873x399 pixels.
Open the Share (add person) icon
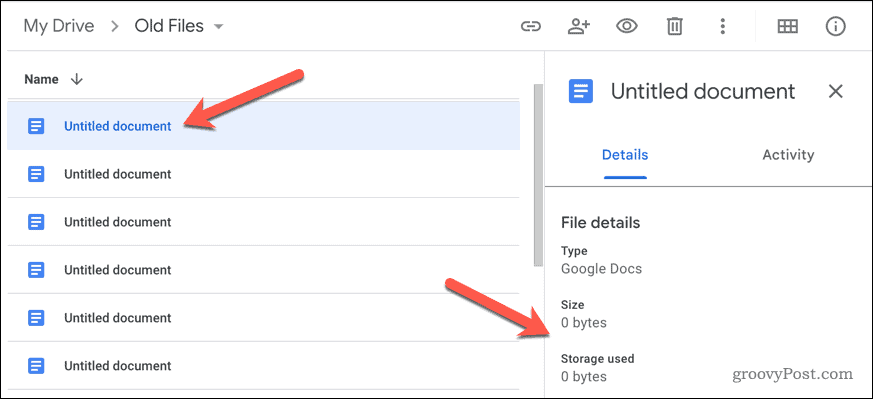tap(578, 26)
